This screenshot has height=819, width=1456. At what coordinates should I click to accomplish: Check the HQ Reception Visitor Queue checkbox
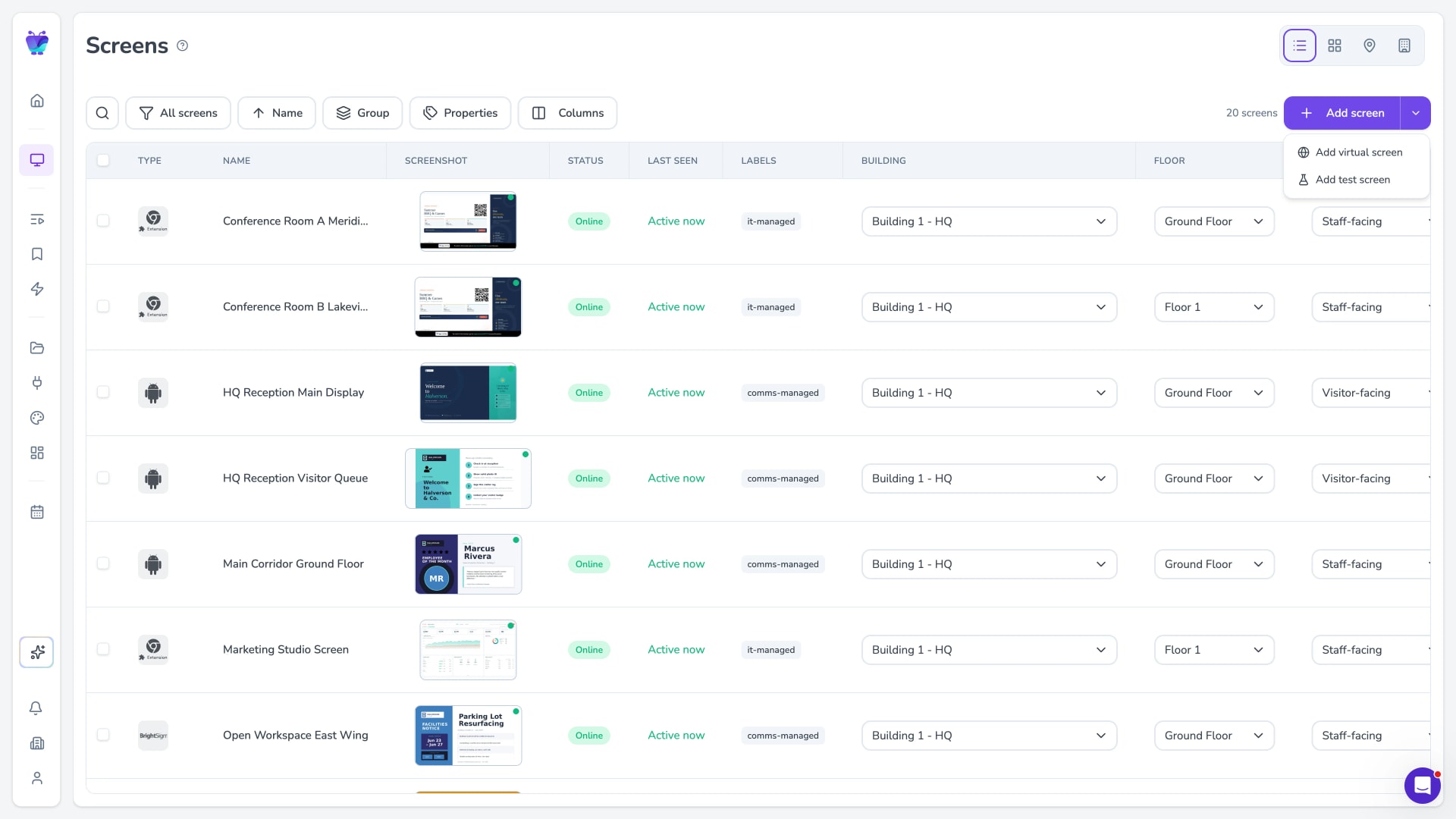(103, 478)
